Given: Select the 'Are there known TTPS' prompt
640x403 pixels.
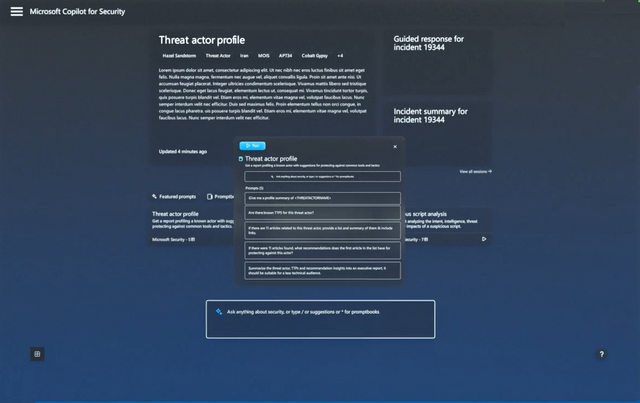Looking at the screenshot, I should click(321, 213).
